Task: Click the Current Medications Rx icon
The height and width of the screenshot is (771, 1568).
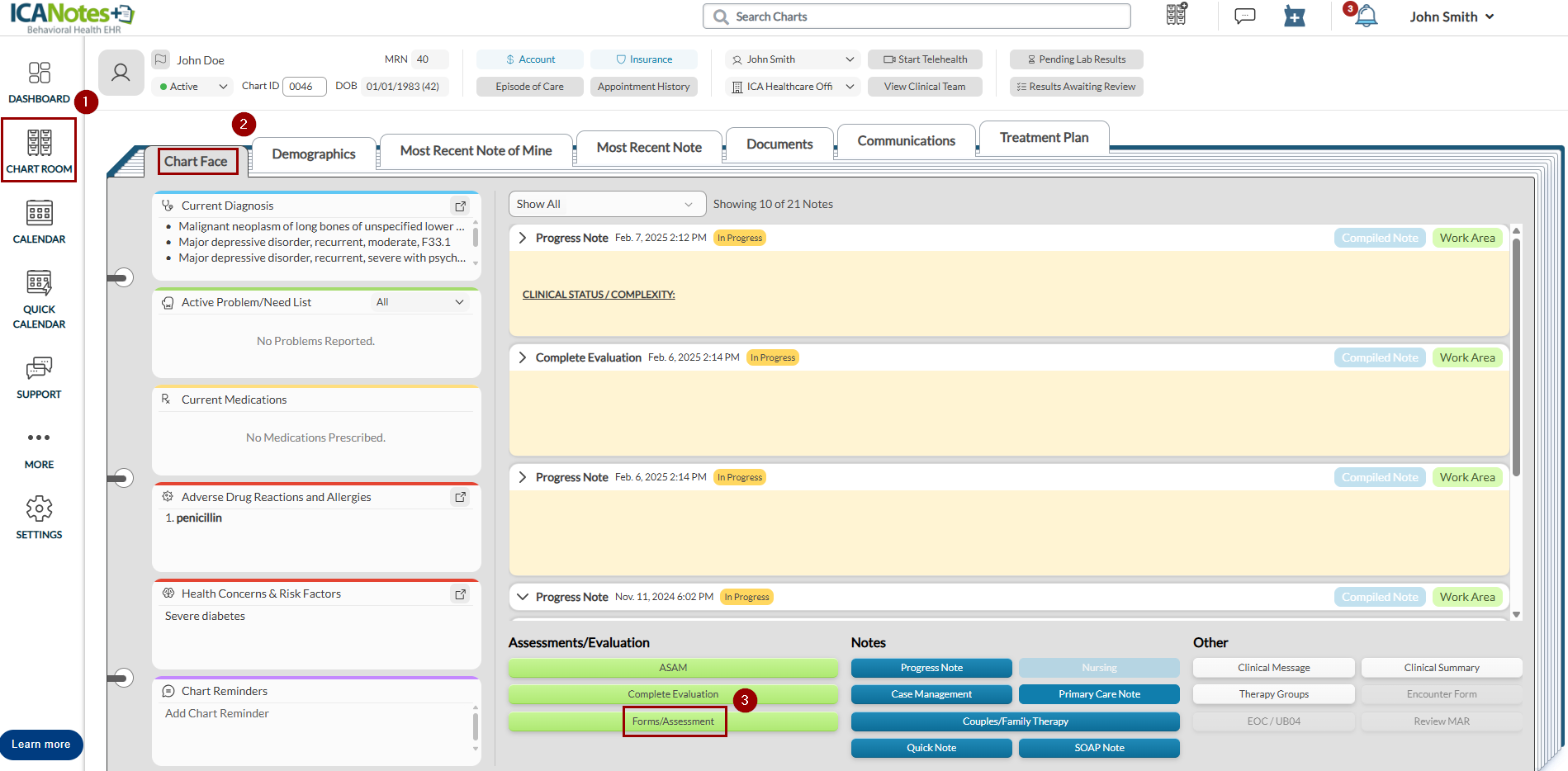Action: click(x=166, y=400)
